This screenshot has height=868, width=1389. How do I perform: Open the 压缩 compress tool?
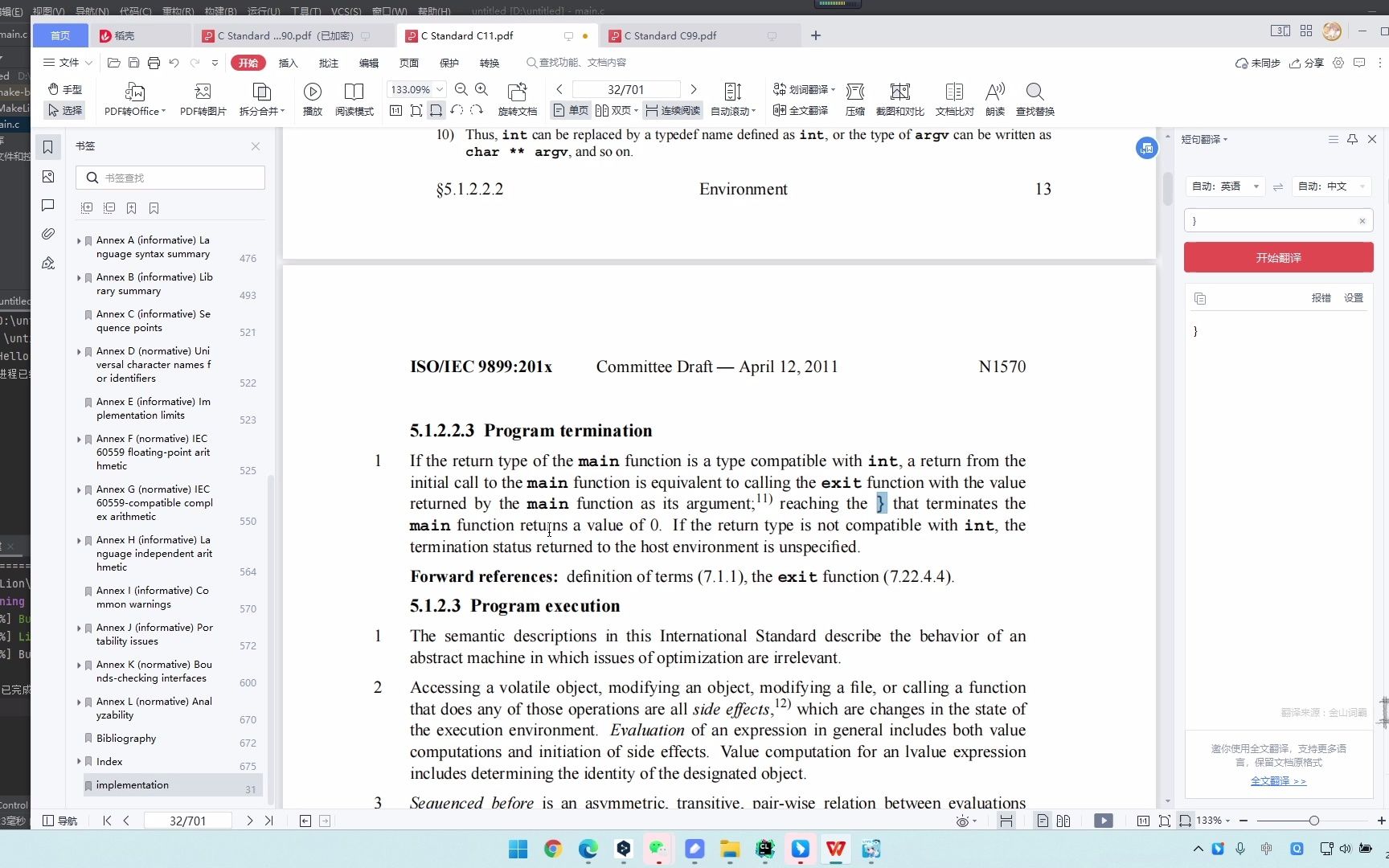pos(855,100)
